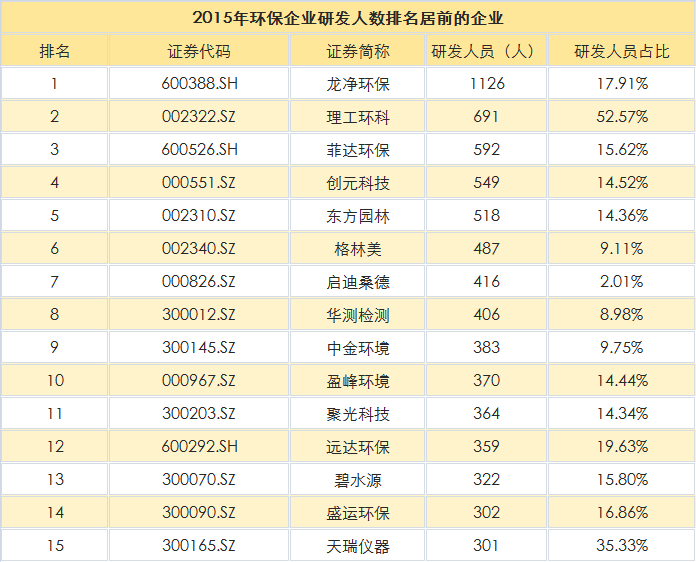The height and width of the screenshot is (562, 696).
Task: Click stock code 300145.SZ
Action: coord(198,347)
